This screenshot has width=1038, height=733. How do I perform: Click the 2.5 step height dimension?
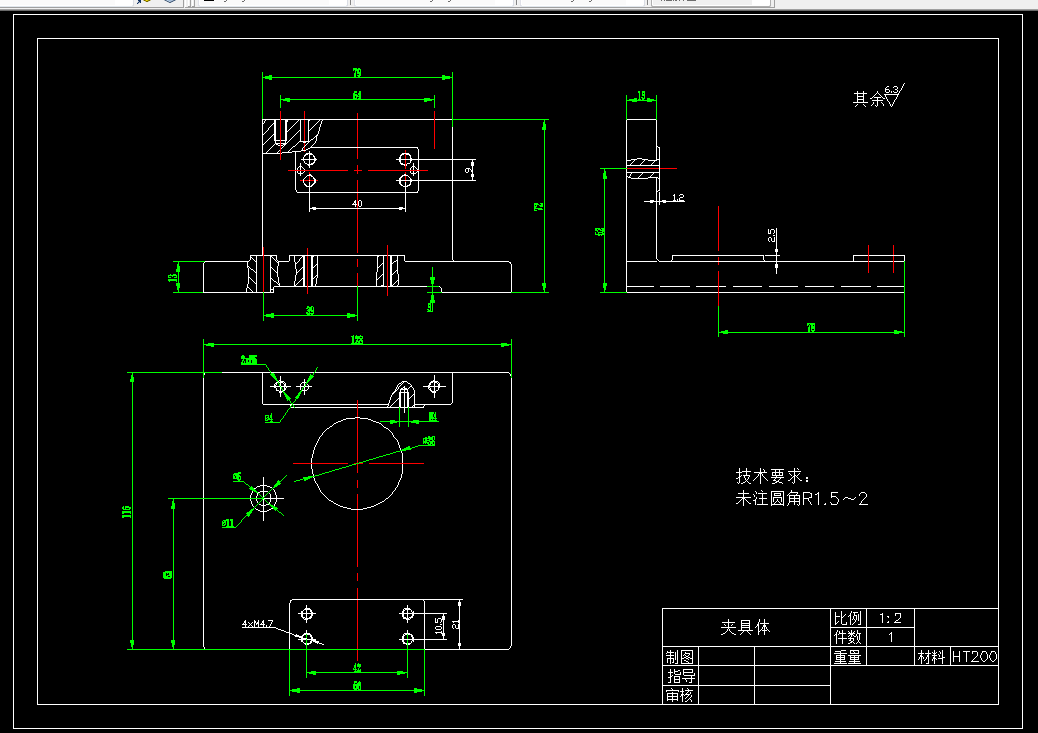point(772,235)
